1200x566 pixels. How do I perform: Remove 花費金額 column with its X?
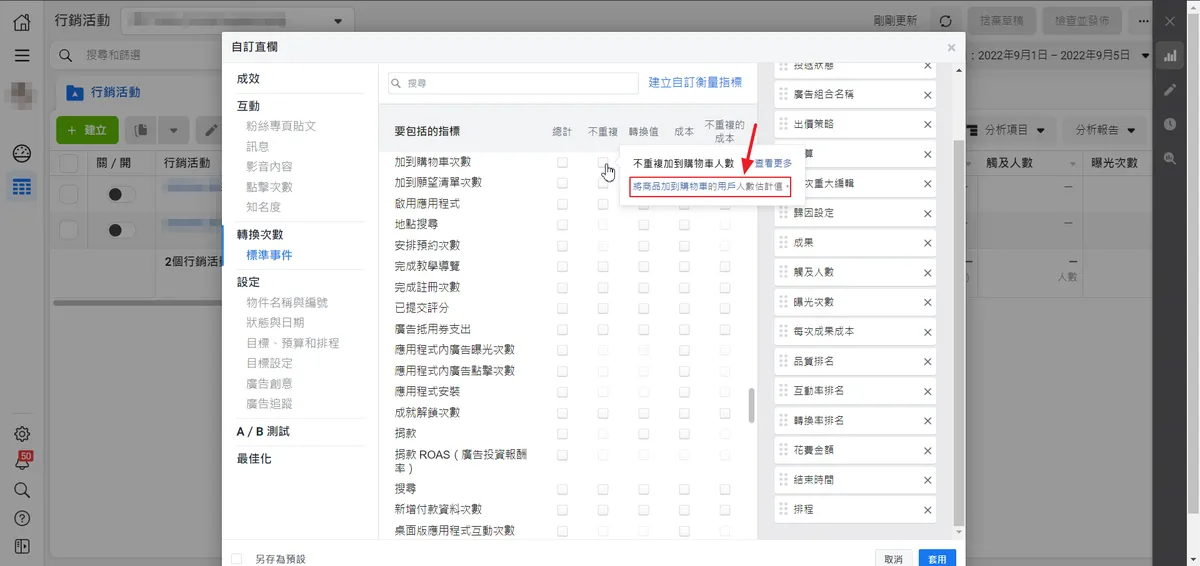pos(927,450)
